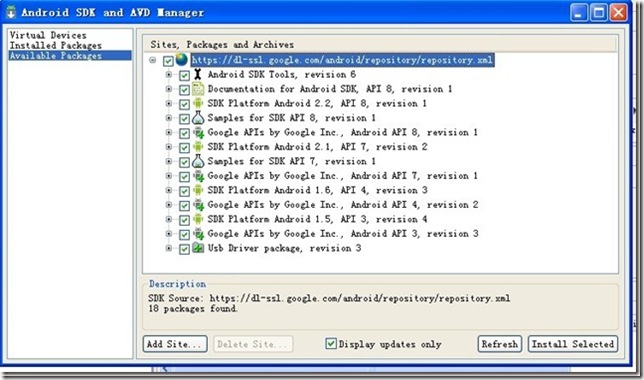Screen dimensions: 644x380
Task: Uncheck Samples for SDK API 8 checkbox
Action: [x=184, y=119]
